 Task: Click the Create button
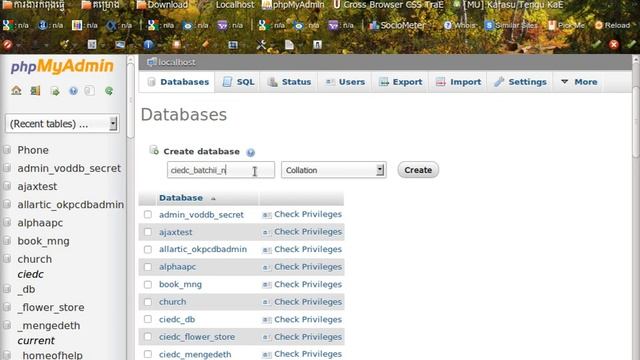pos(418,170)
